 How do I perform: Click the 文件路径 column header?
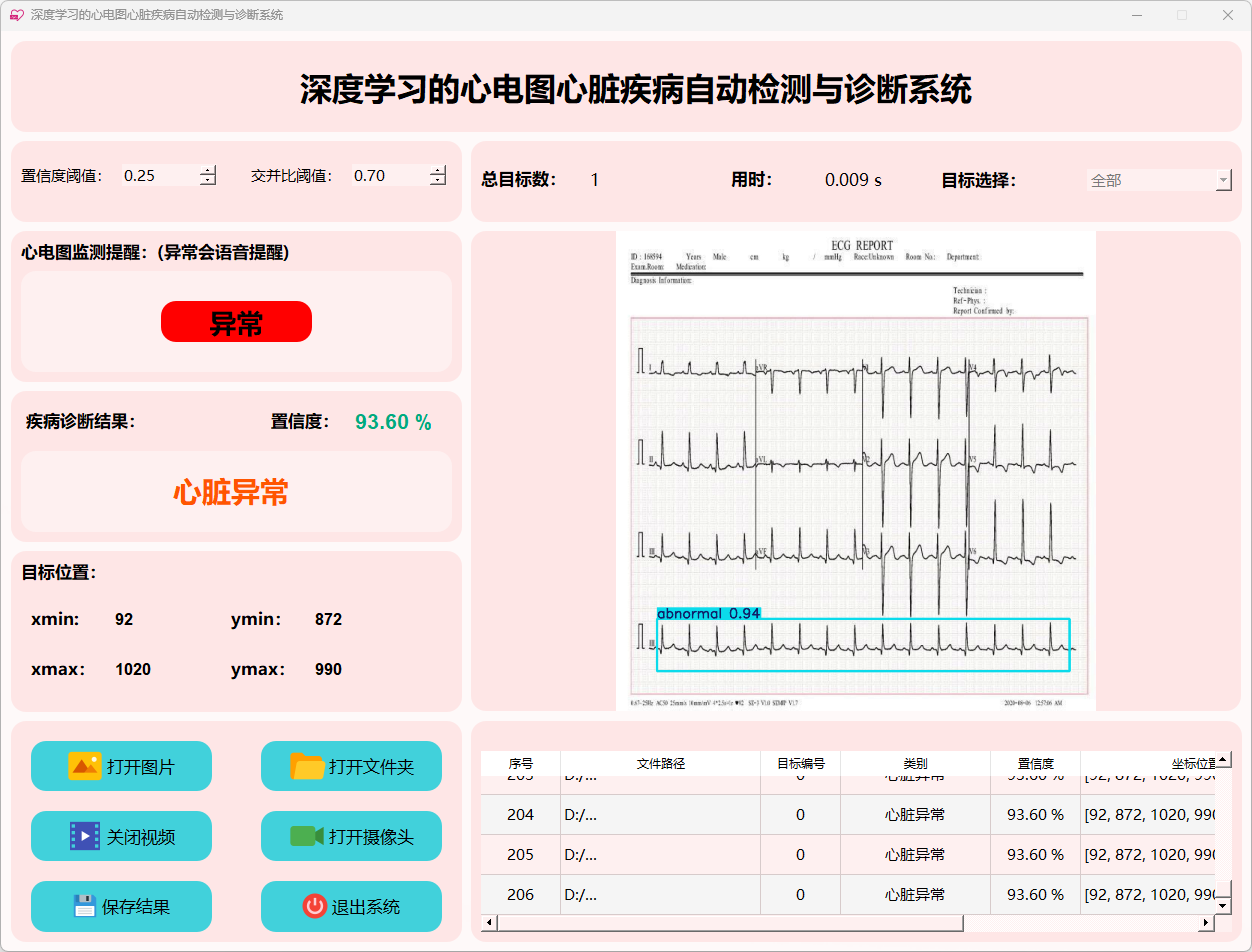point(660,763)
